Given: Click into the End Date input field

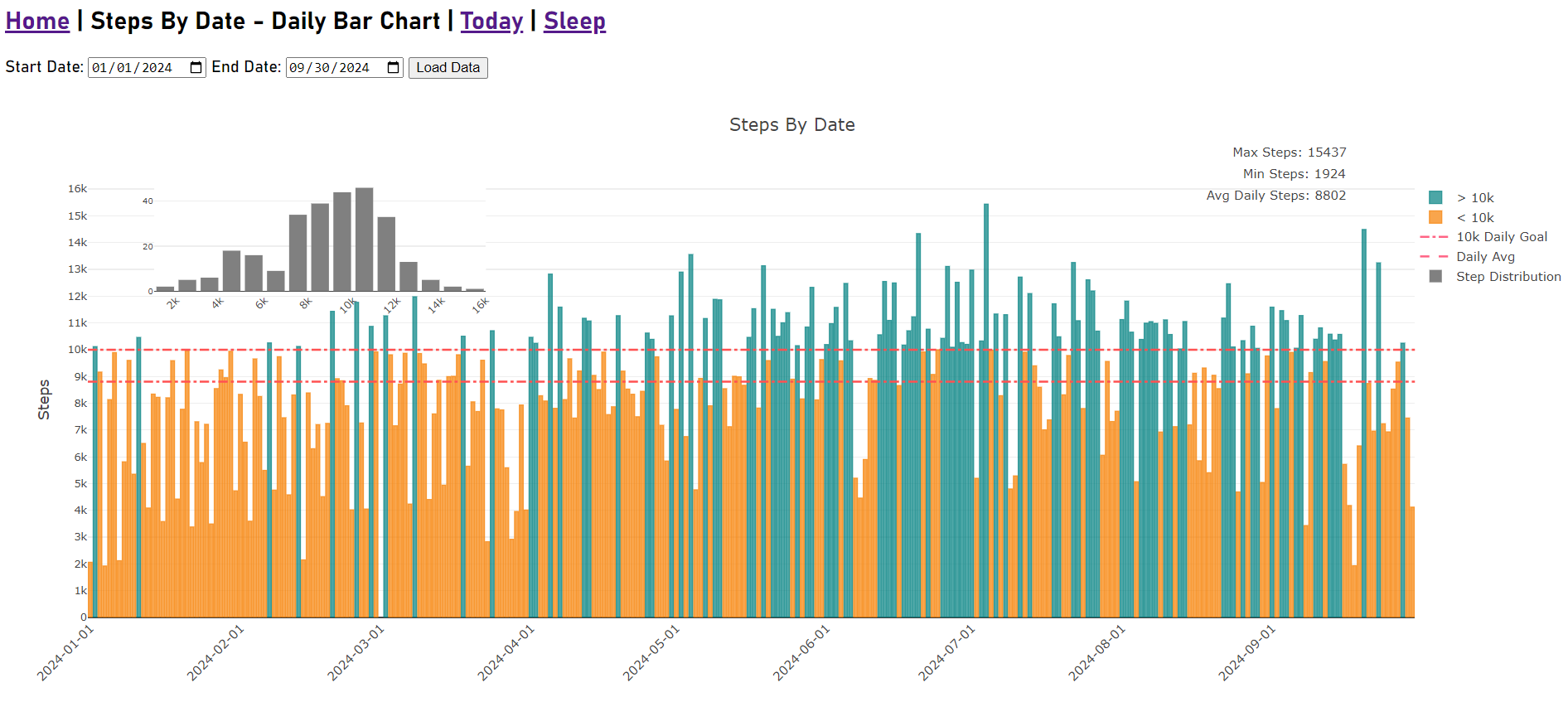Looking at the screenshot, I should click(330, 68).
